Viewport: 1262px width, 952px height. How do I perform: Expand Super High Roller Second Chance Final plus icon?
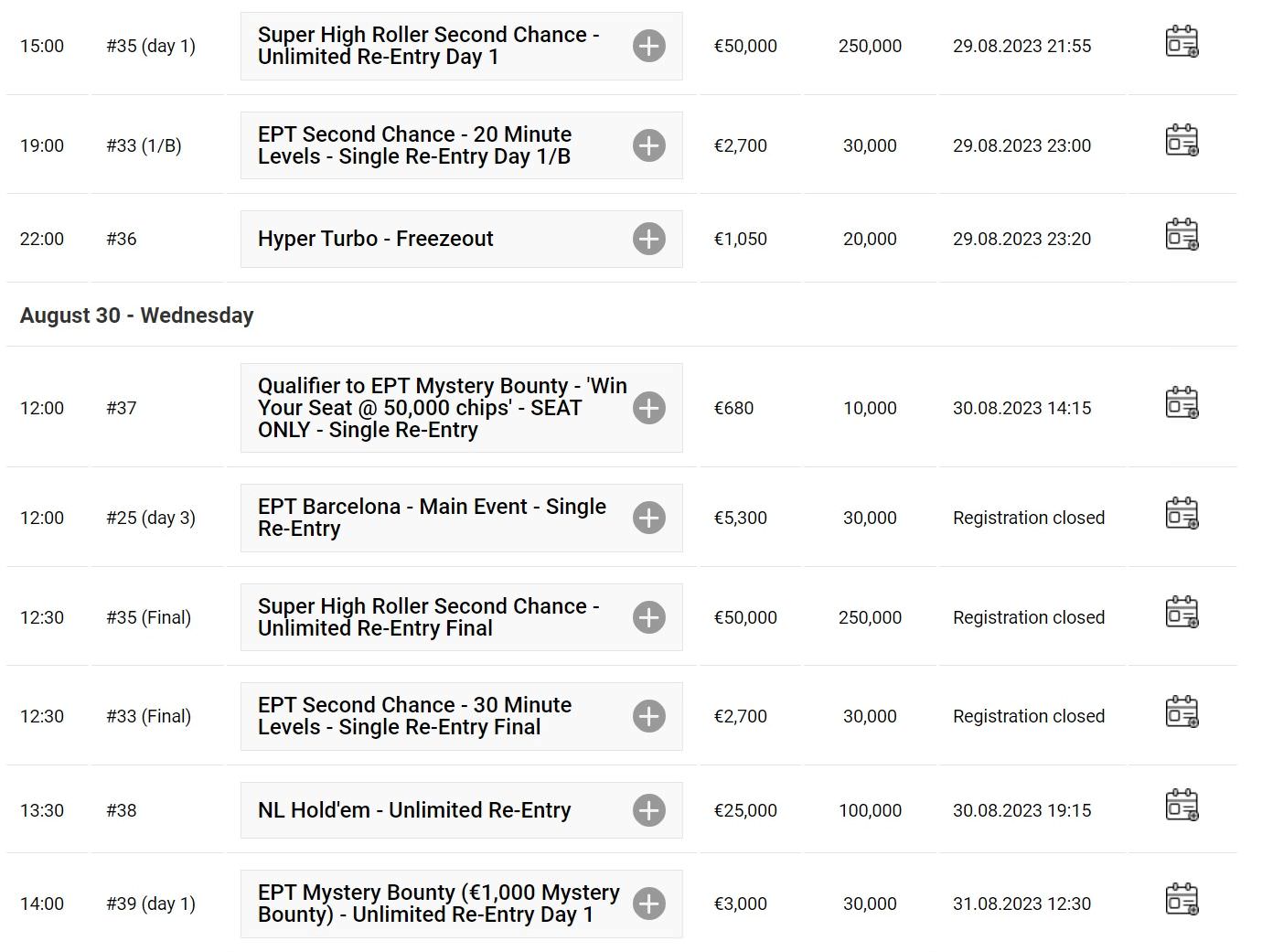click(649, 617)
